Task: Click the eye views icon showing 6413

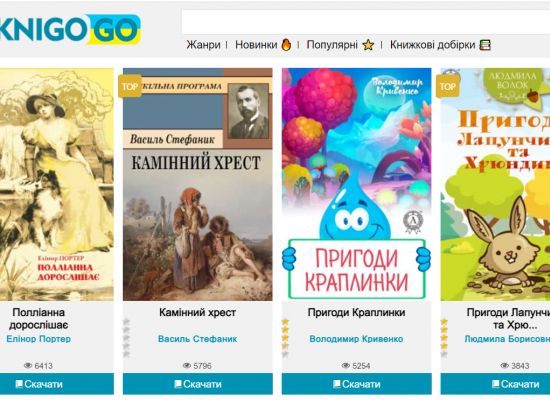Action: point(28,366)
